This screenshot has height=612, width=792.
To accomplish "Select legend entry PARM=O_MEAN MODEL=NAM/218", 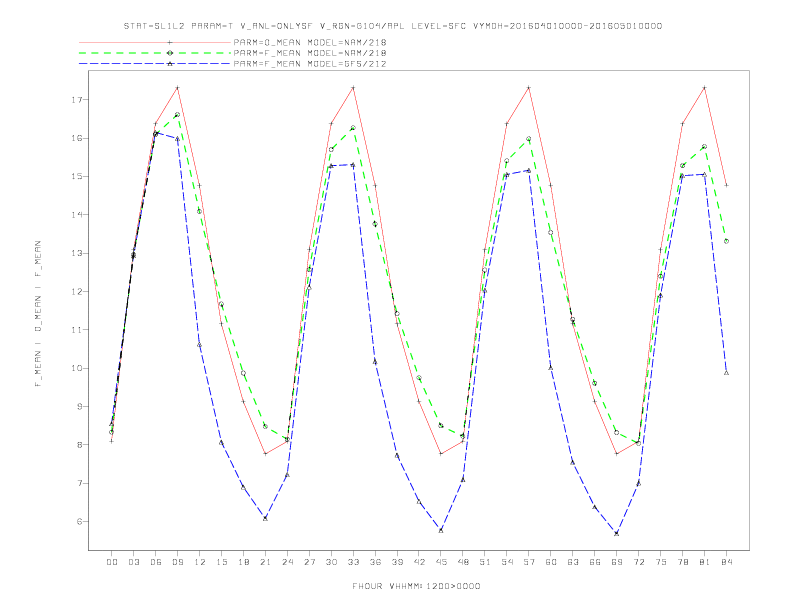I will (x=310, y=42).
